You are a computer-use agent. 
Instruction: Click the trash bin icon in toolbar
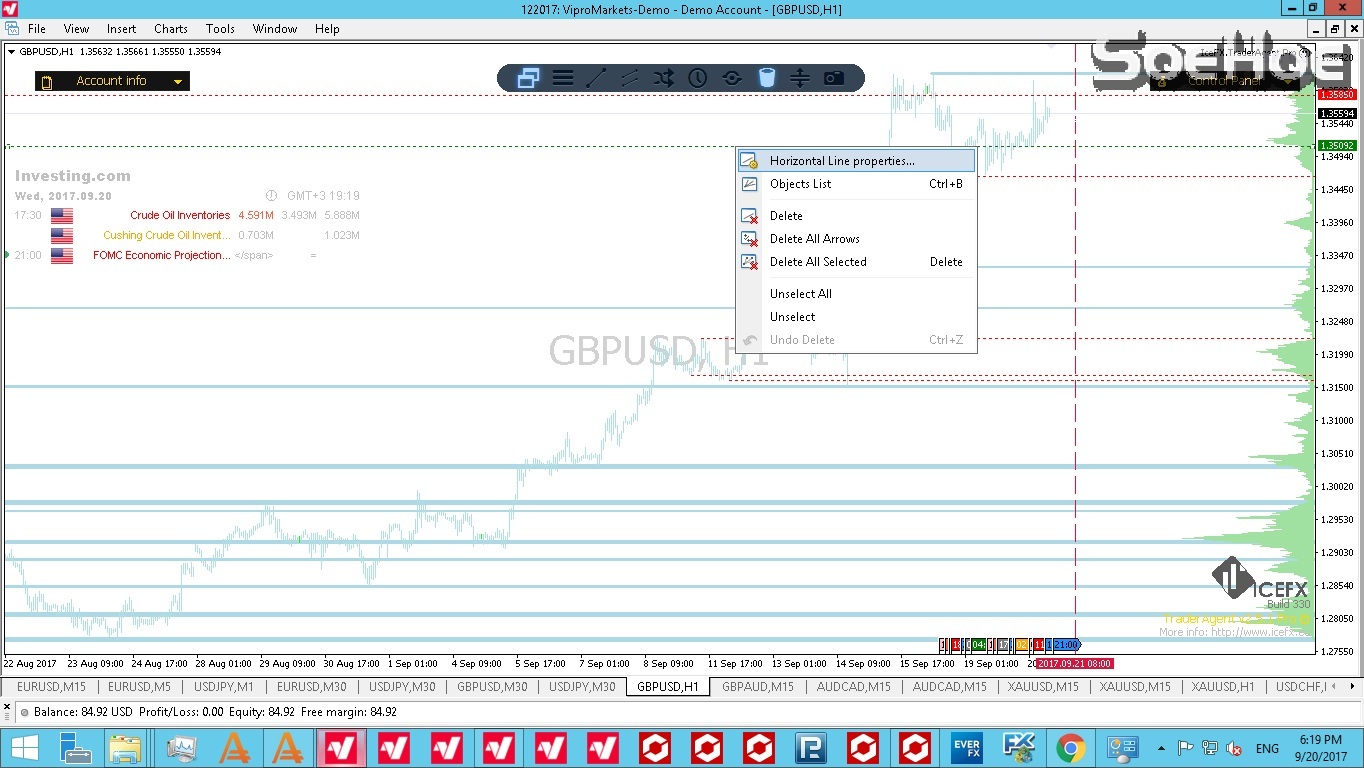(x=767, y=78)
